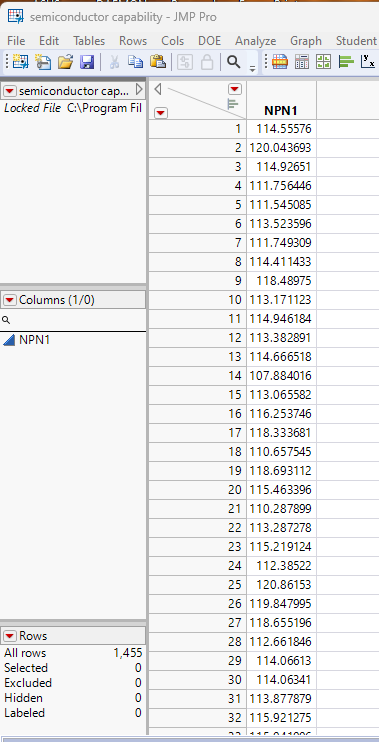Click the New Data Table icon

point(20,62)
